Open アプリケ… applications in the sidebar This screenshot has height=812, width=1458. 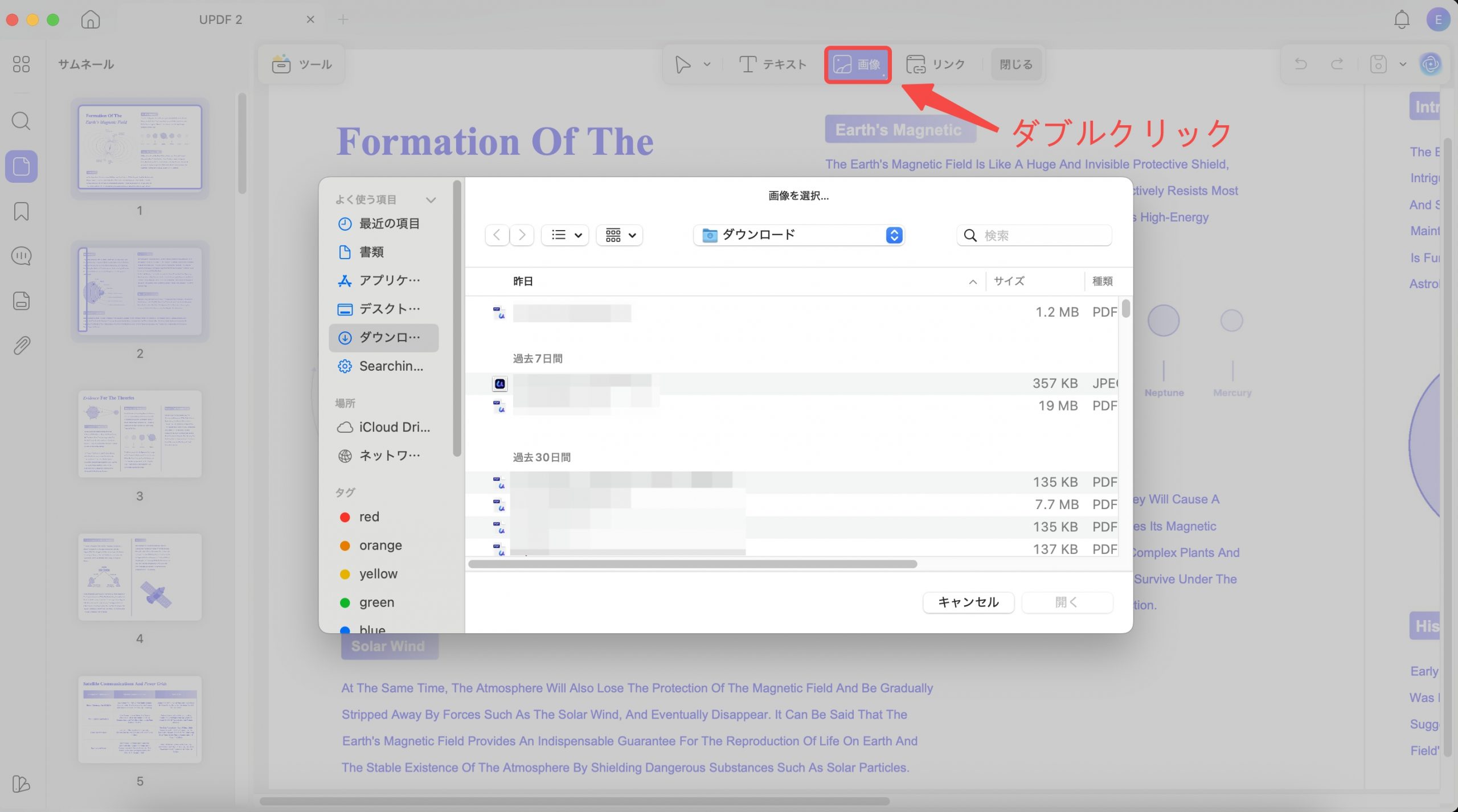tap(384, 281)
